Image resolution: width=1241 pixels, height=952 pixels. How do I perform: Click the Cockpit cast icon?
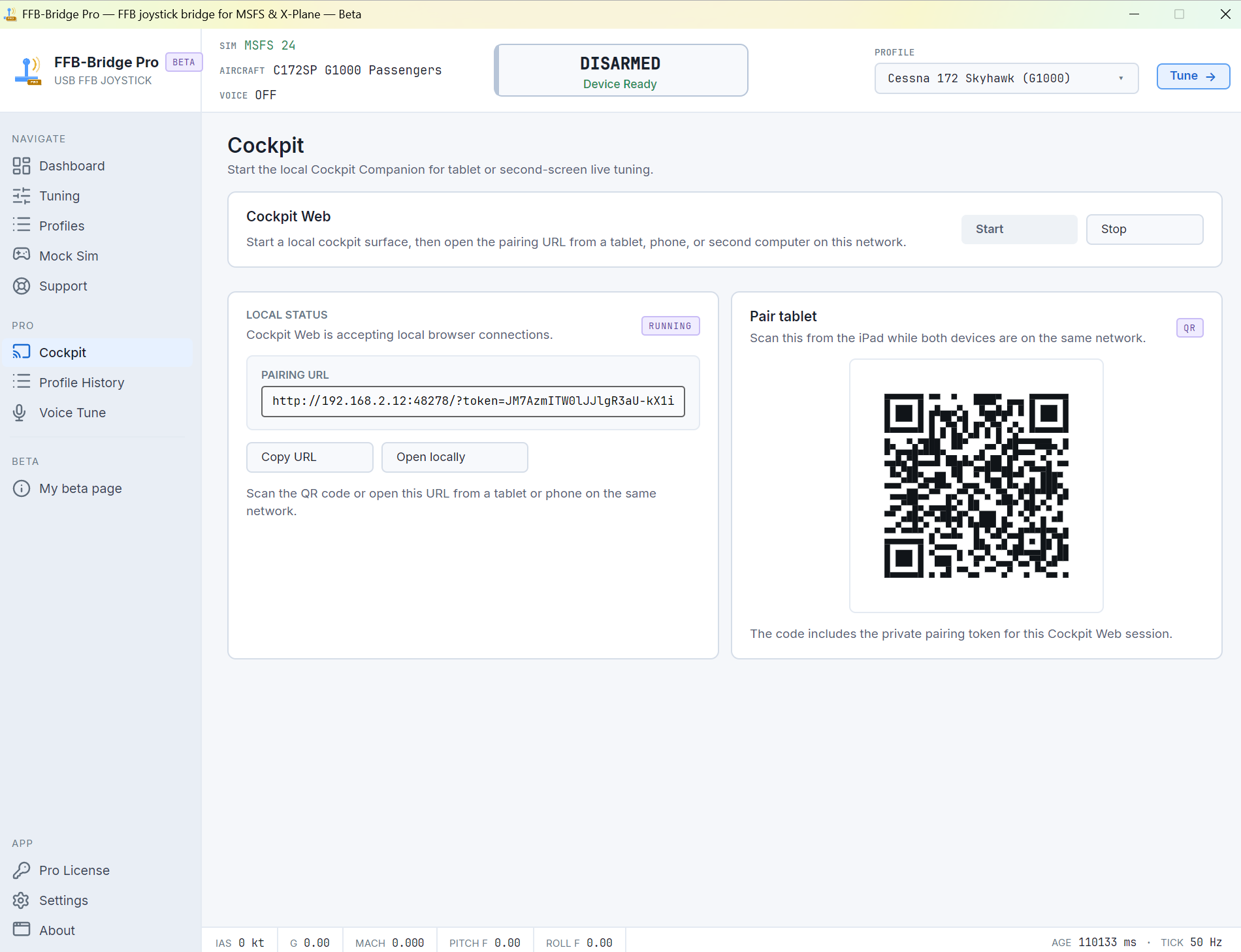(22, 353)
